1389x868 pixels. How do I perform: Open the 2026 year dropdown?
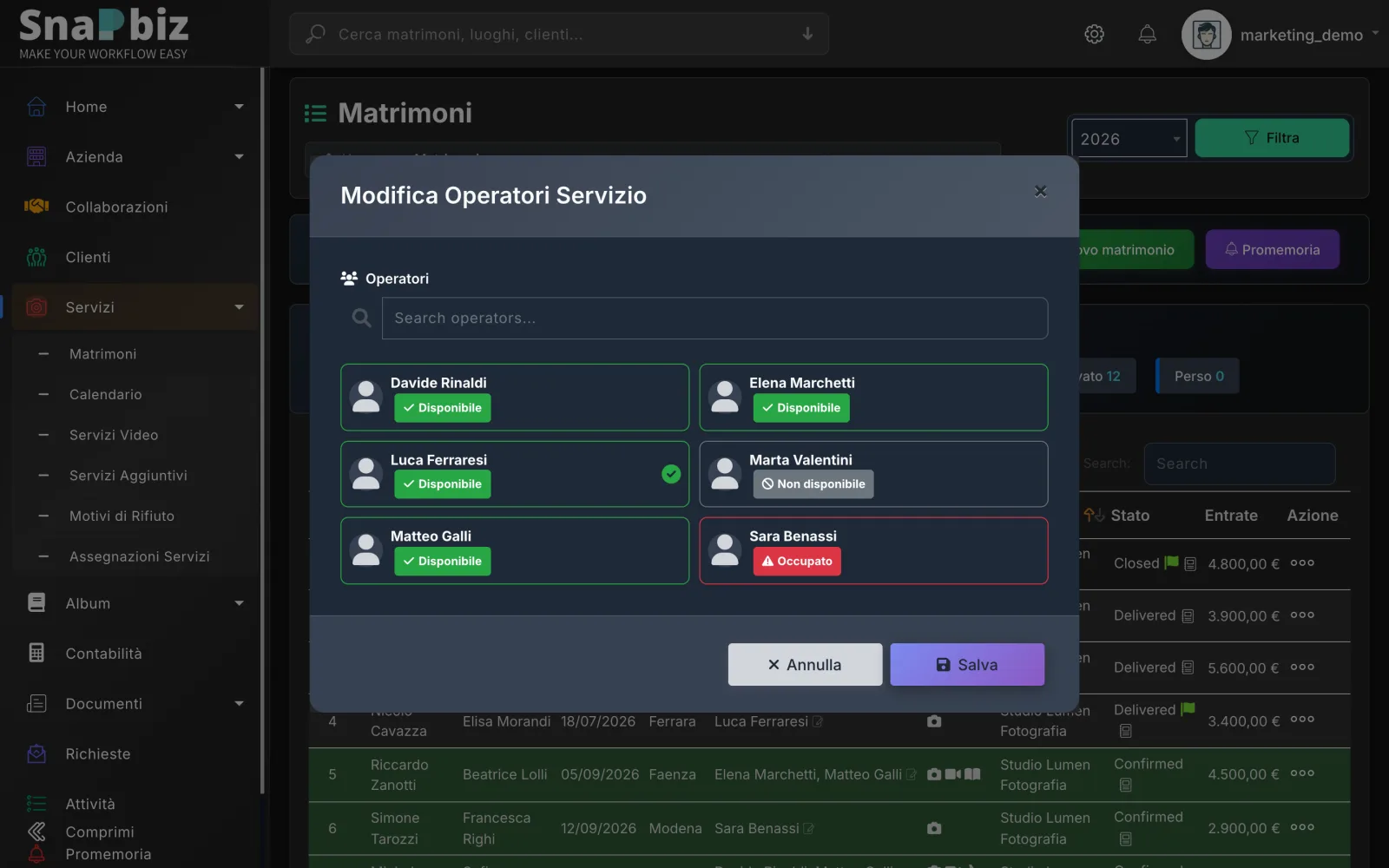pos(1129,138)
